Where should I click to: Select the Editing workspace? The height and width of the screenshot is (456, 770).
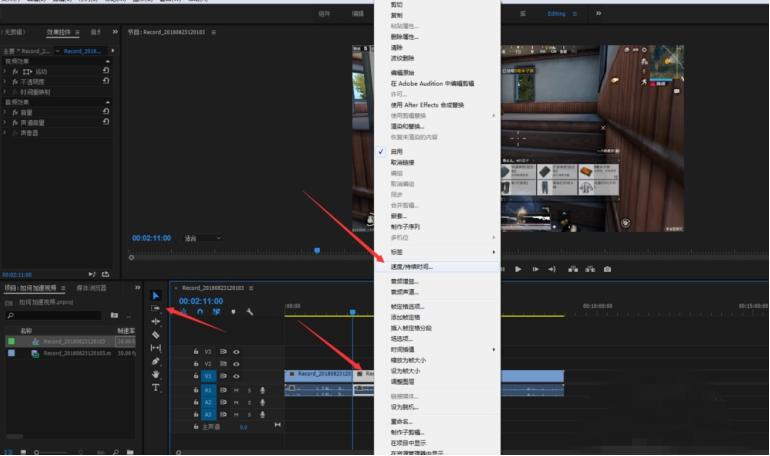click(556, 14)
